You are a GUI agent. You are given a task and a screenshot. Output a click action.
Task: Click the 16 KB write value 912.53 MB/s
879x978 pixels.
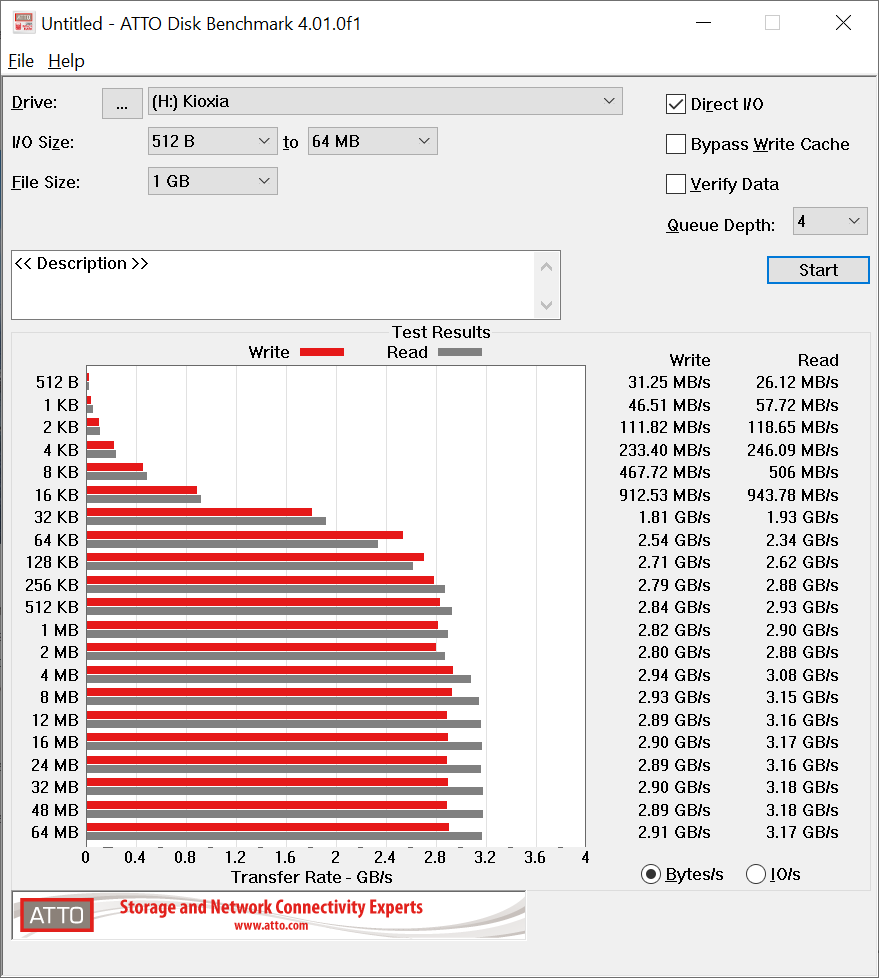click(x=665, y=495)
